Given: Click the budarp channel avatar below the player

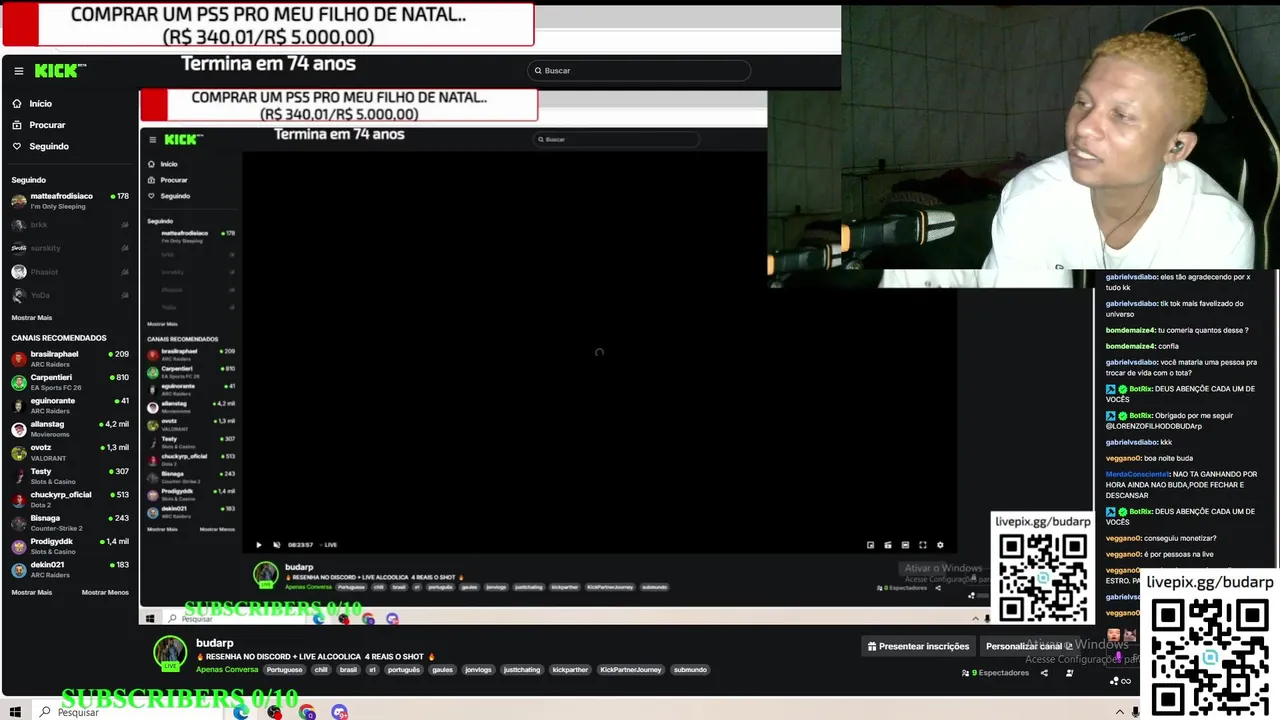Looking at the screenshot, I should pyautogui.click(x=170, y=653).
